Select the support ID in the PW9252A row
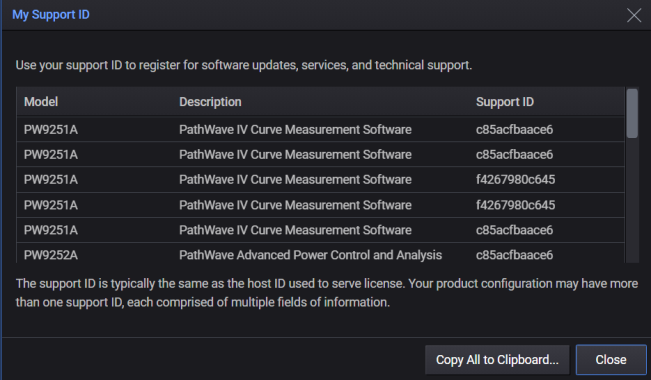 514,255
